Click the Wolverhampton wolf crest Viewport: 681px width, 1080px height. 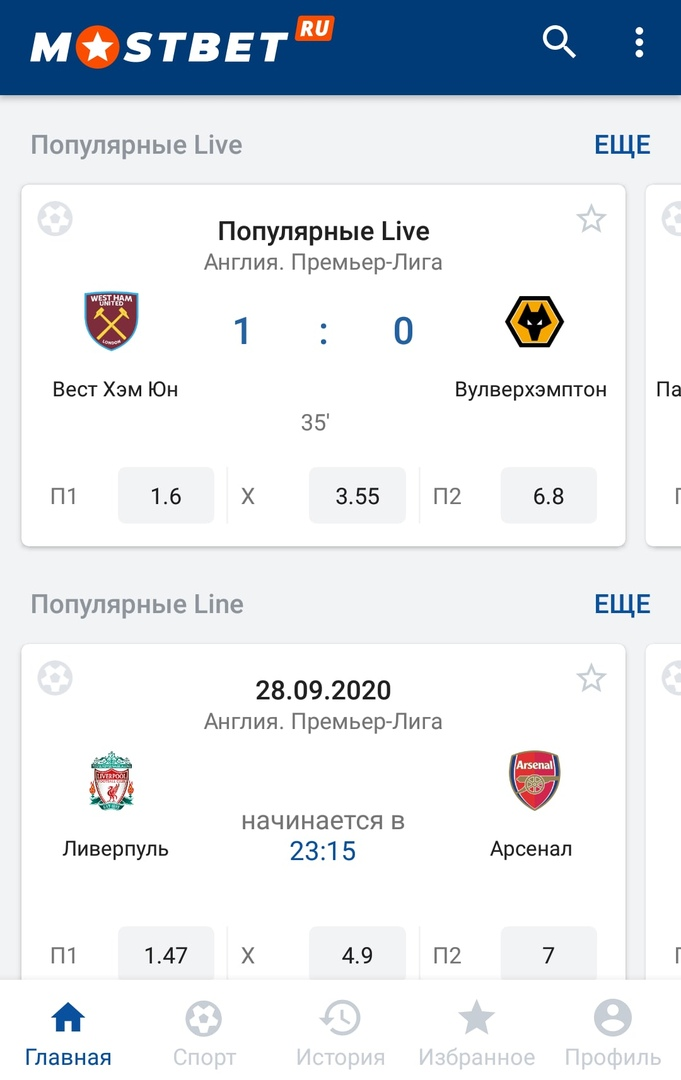(534, 322)
